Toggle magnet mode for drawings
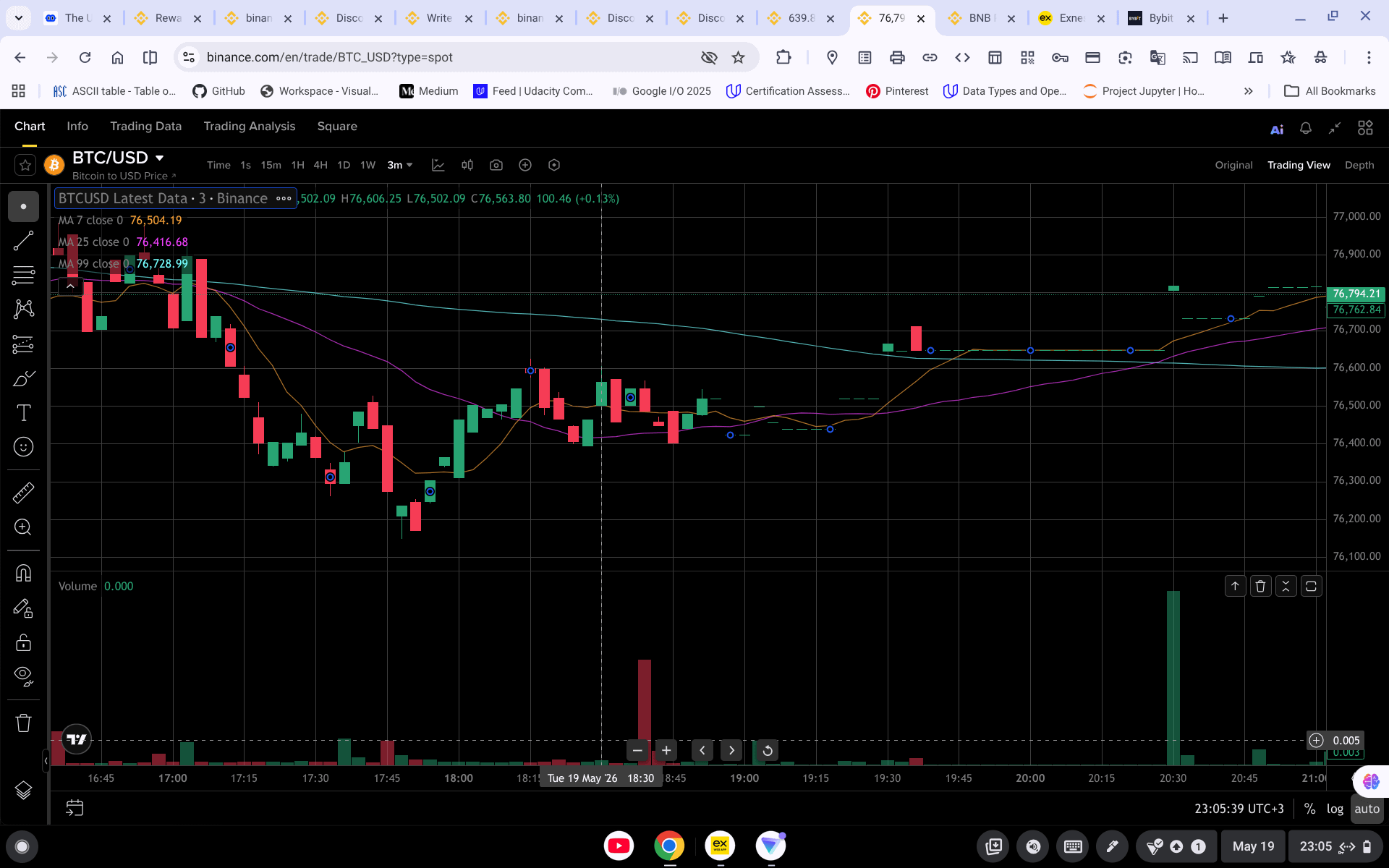The width and height of the screenshot is (1389, 868). [x=23, y=573]
